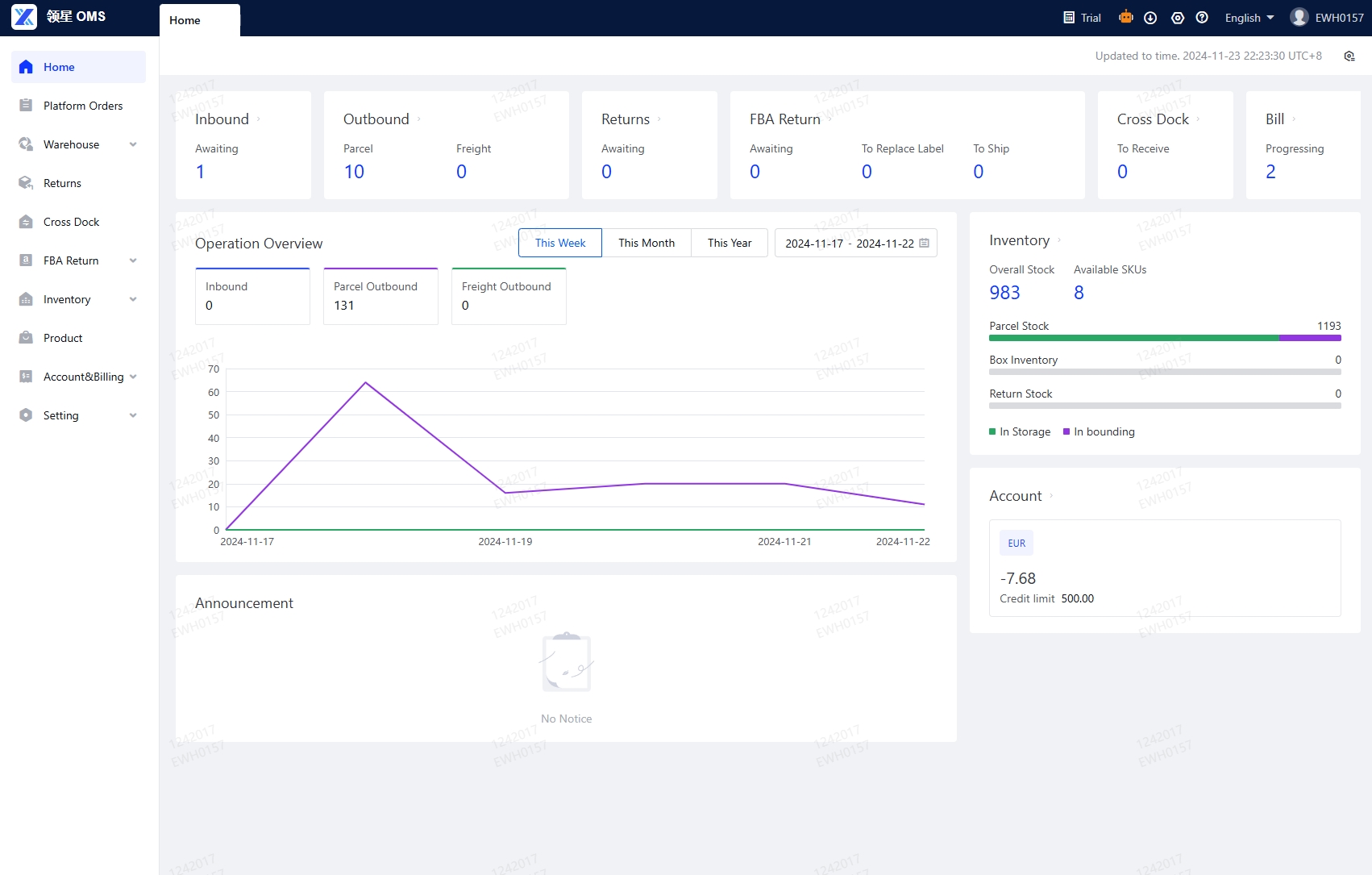Screen dimensions: 1372x875
Task: Click the Trial calculator icon
Action: (x=1069, y=18)
